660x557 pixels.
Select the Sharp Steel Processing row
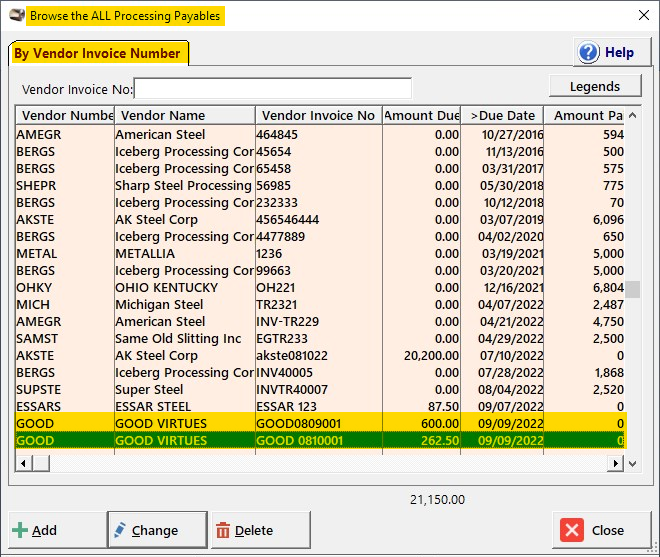point(320,186)
